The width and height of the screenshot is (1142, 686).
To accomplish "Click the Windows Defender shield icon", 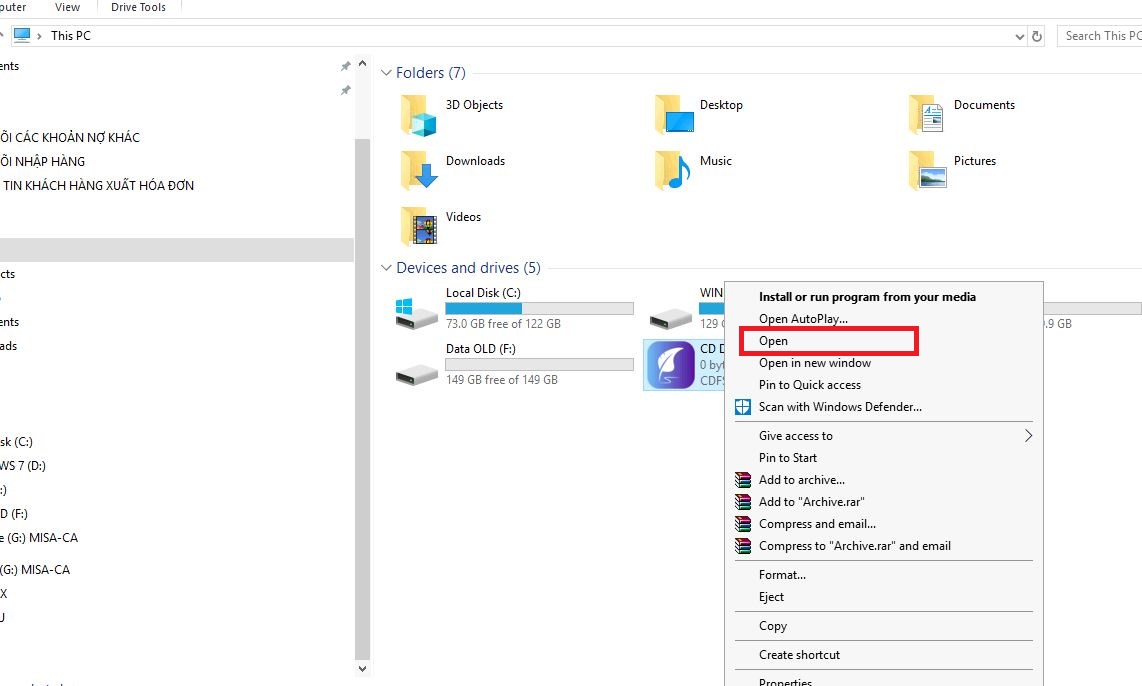I will pos(743,407).
